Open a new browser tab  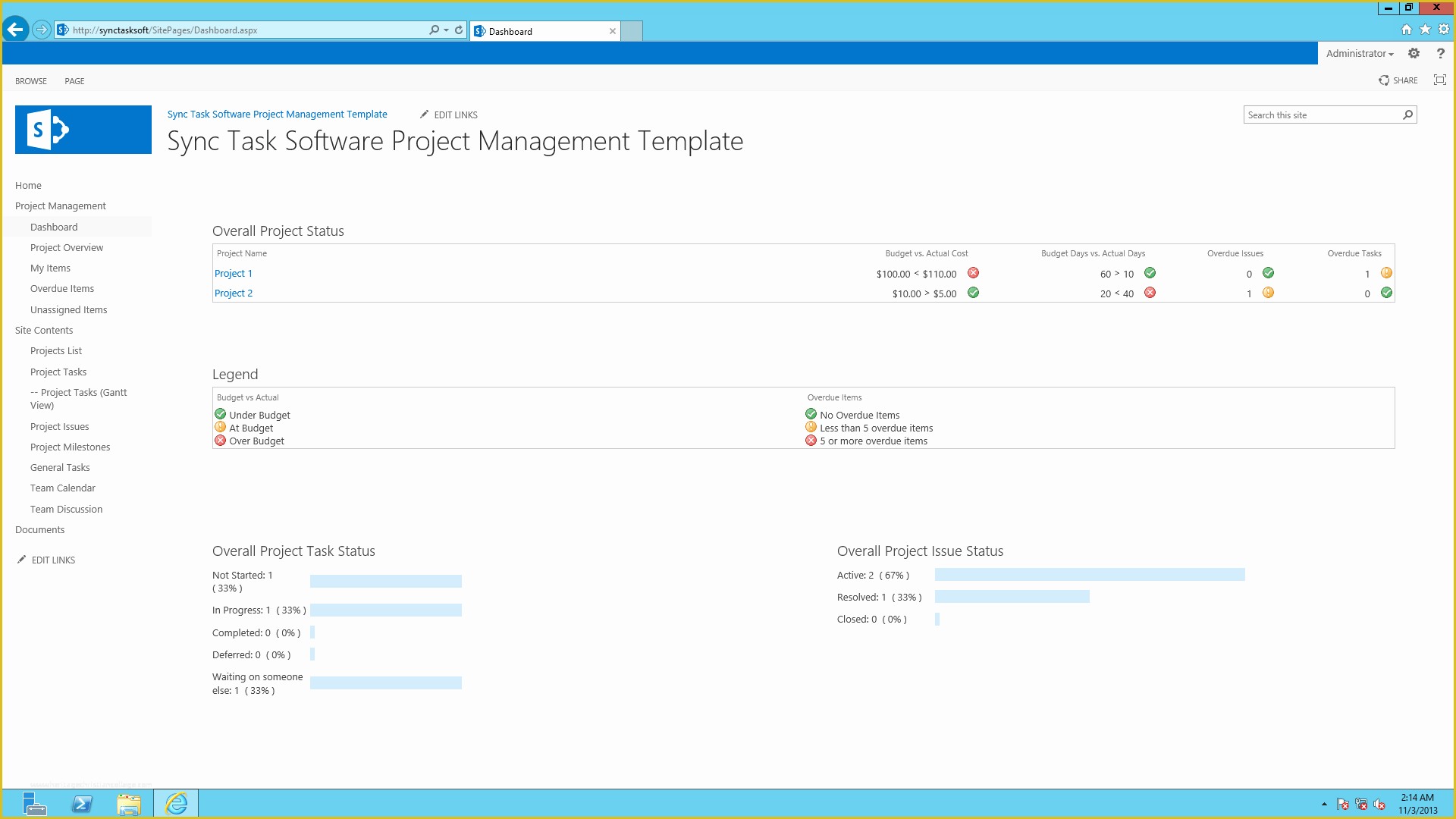click(x=632, y=31)
